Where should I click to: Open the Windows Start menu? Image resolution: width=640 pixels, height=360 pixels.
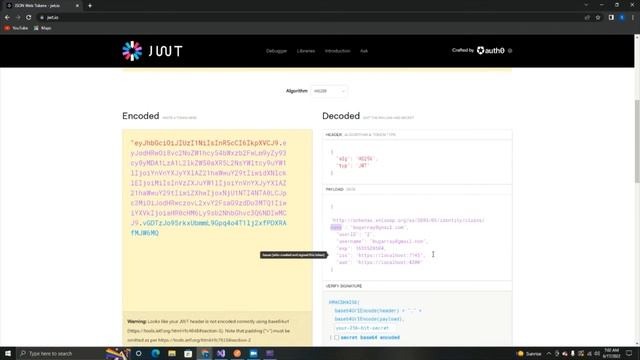pyautogui.click(x=8, y=353)
